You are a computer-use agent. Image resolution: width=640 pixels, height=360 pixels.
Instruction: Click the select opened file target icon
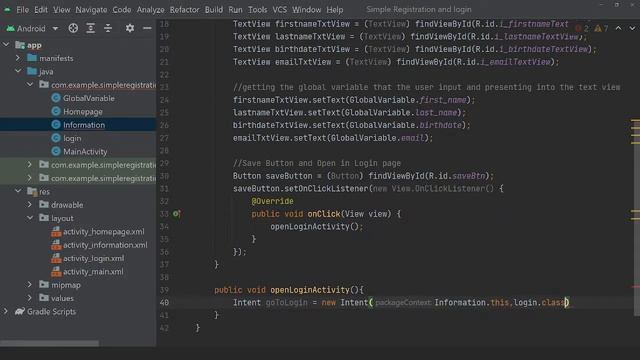point(73,28)
